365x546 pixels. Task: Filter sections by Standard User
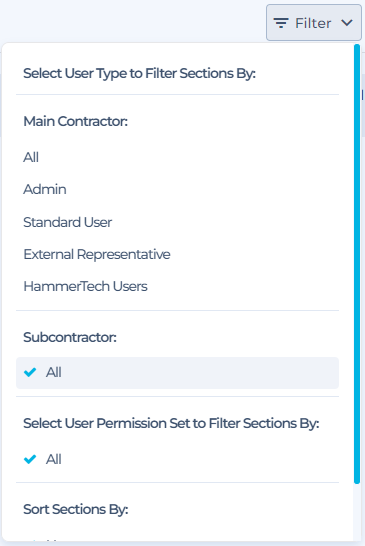(68, 222)
